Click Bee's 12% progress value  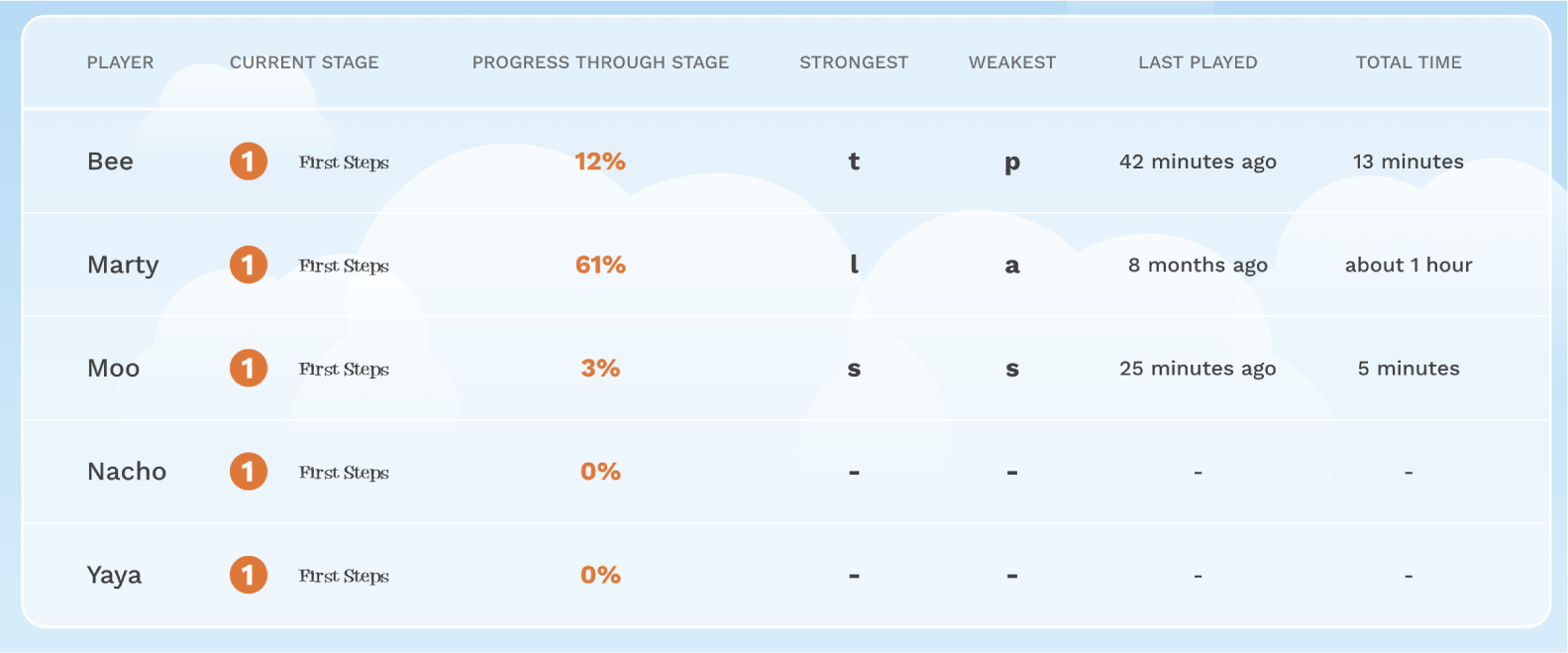(600, 162)
